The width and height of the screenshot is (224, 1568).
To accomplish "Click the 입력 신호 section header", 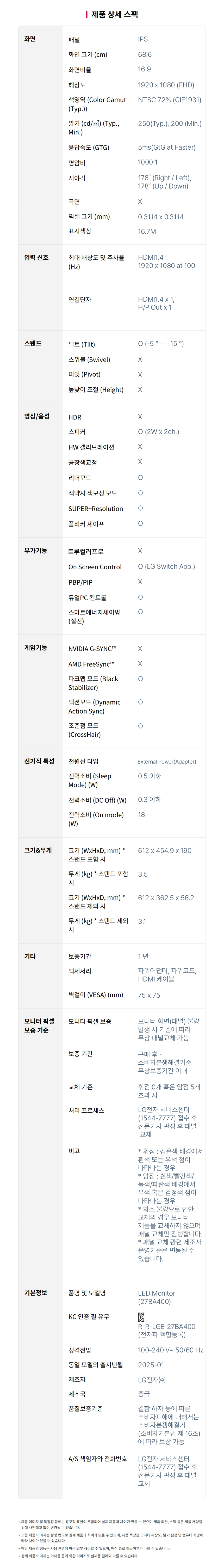I will [36, 258].
